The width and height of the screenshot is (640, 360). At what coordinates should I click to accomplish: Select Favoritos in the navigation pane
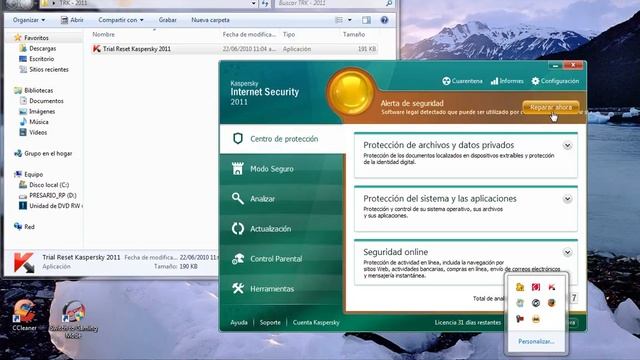pos(36,38)
